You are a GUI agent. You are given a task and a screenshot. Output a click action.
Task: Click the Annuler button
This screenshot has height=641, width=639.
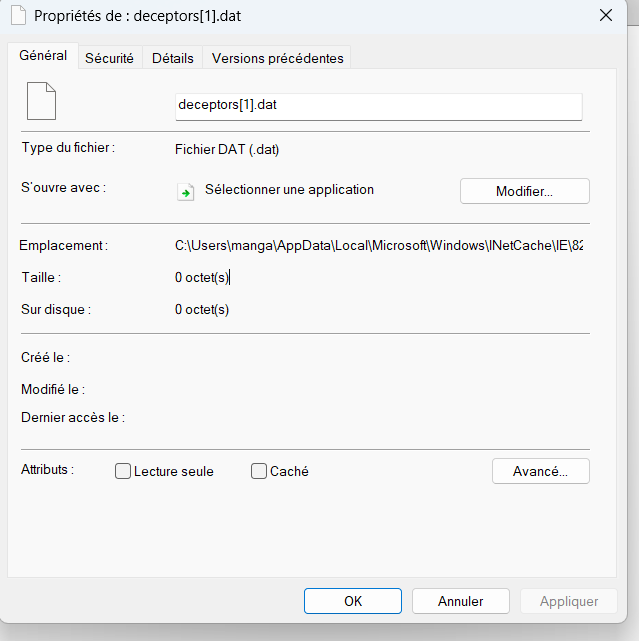pyautogui.click(x=461, y=601)
